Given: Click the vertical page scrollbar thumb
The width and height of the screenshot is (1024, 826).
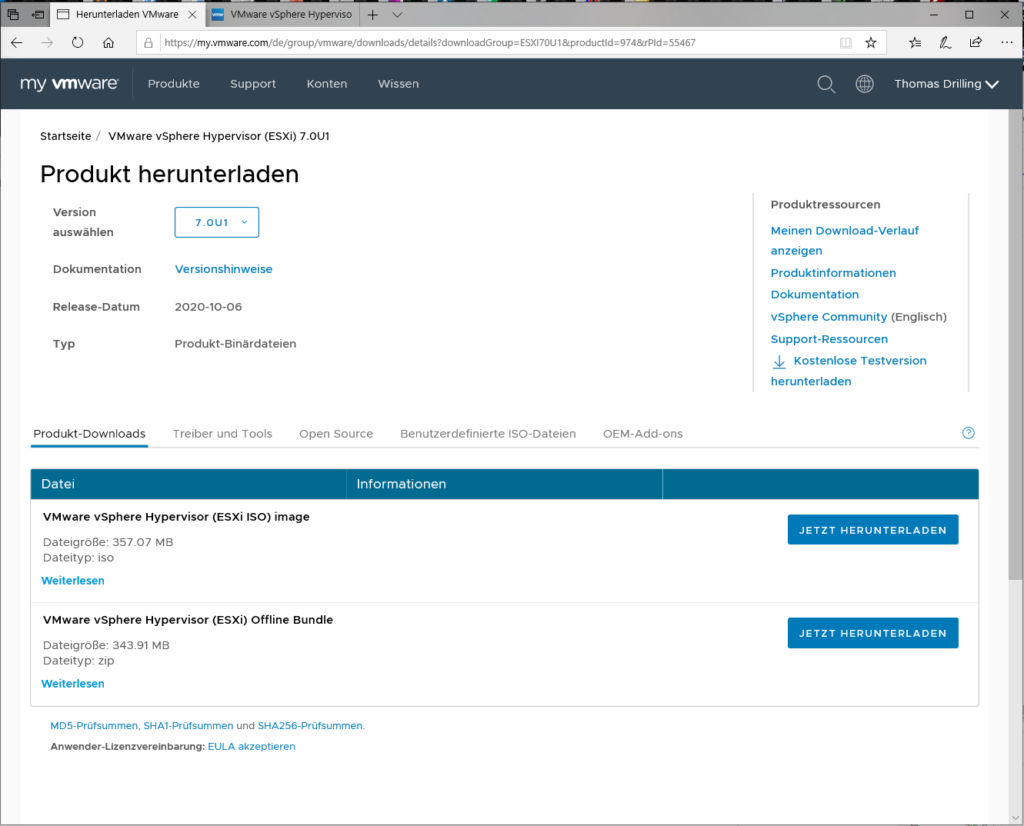Looking at the screenshot, I should [1015, 345].
